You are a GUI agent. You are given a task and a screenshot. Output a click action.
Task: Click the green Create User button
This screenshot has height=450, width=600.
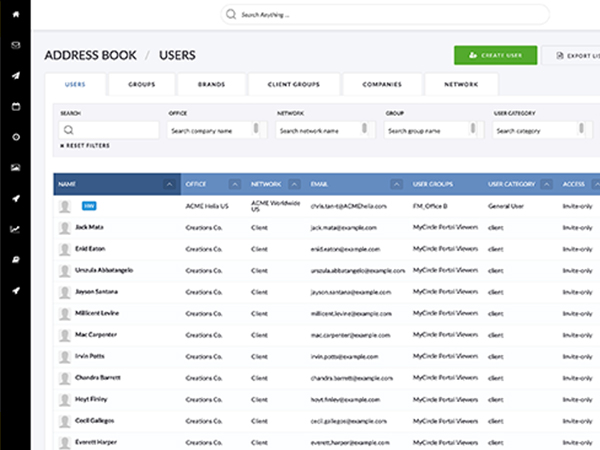click(x=496, y=55)
